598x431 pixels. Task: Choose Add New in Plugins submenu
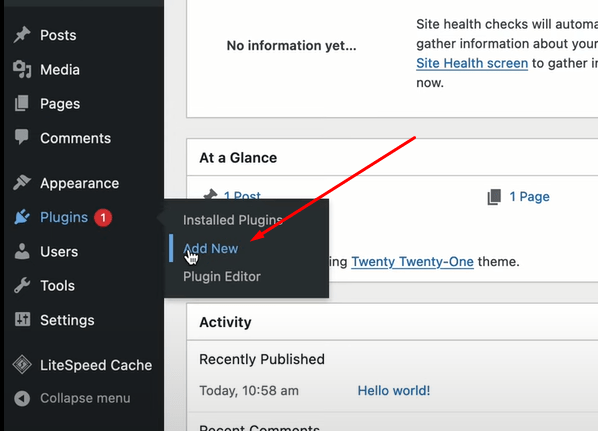click(x=211, y=249)
